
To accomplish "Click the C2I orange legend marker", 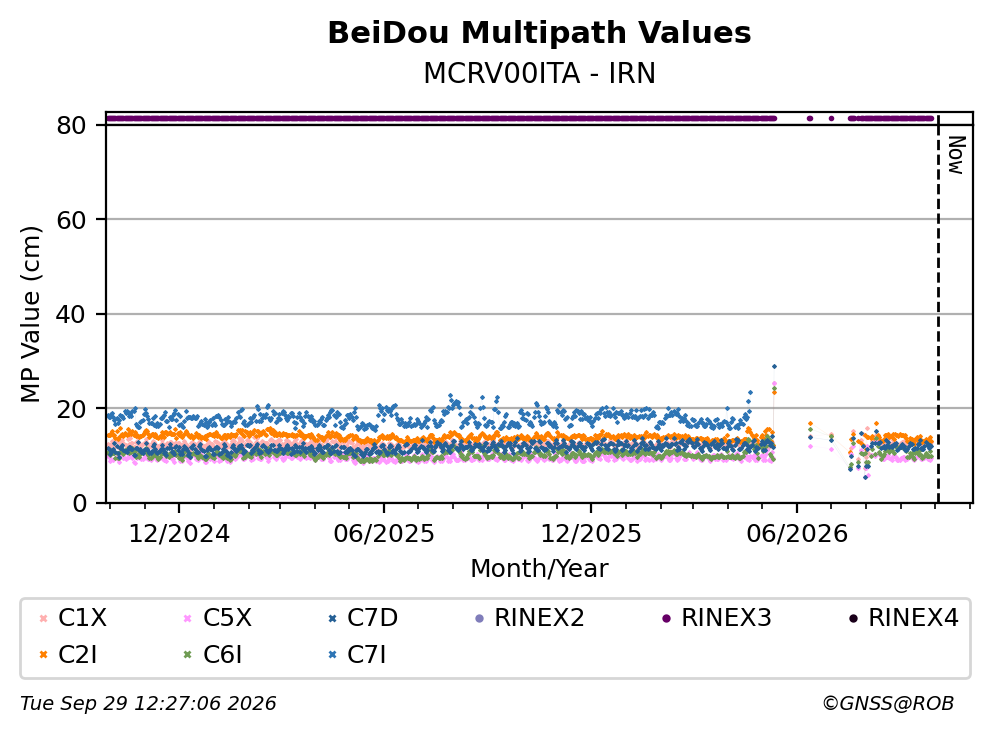I will tap(43, 655).
